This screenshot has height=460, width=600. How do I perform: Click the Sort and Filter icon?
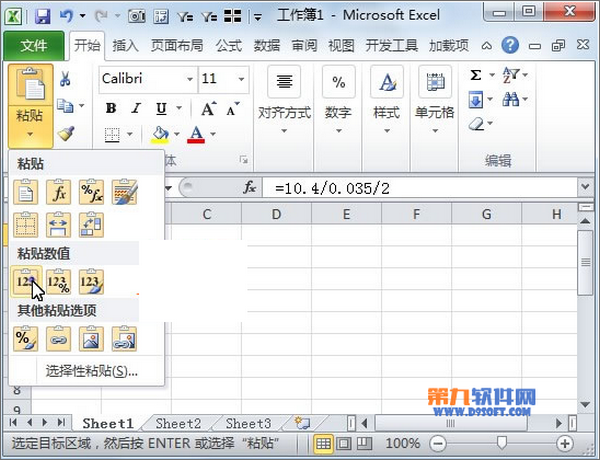(x=511, y=75)
